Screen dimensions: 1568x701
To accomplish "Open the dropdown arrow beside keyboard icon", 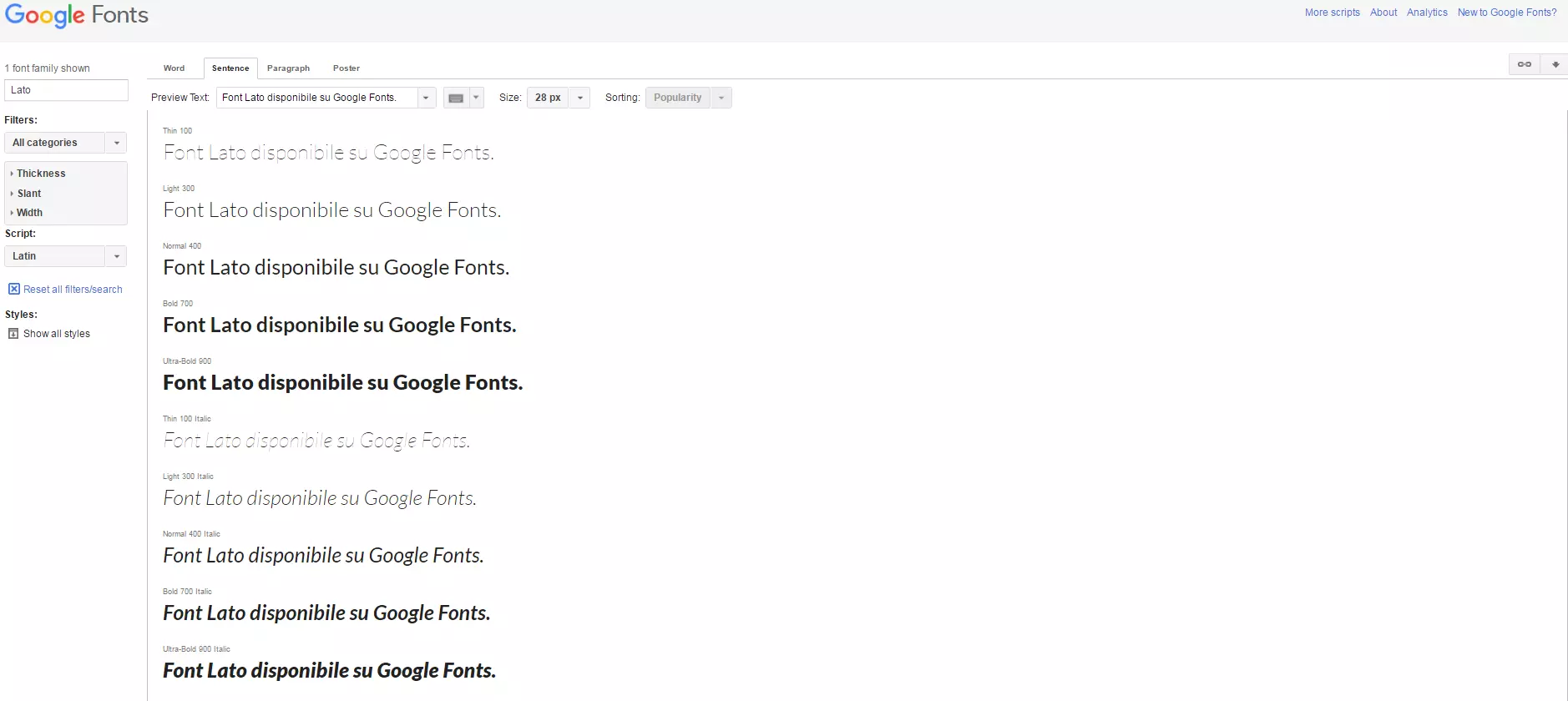I will coord(476,98).
